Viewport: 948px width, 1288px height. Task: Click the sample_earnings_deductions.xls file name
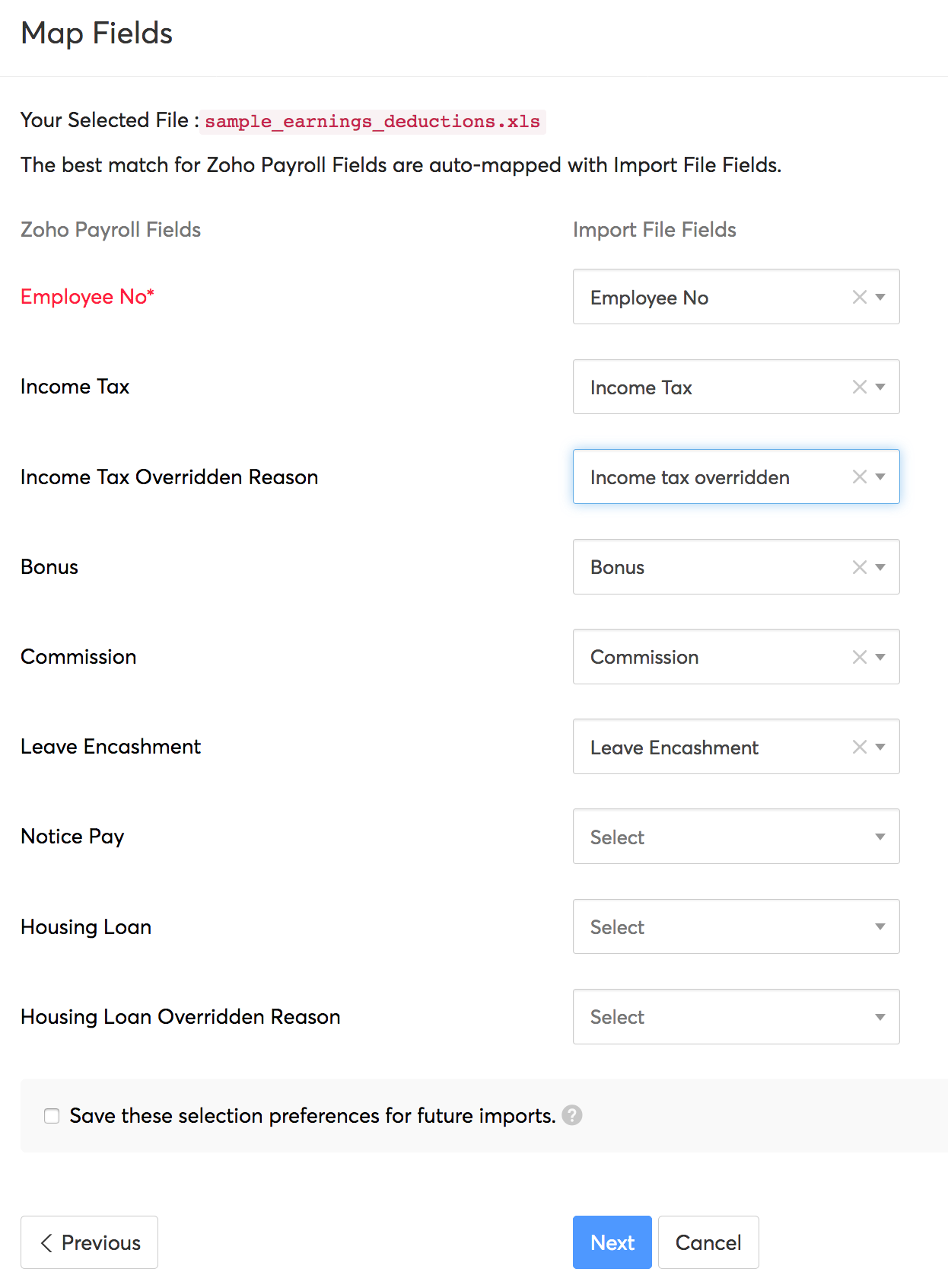(x=372, y=122)
